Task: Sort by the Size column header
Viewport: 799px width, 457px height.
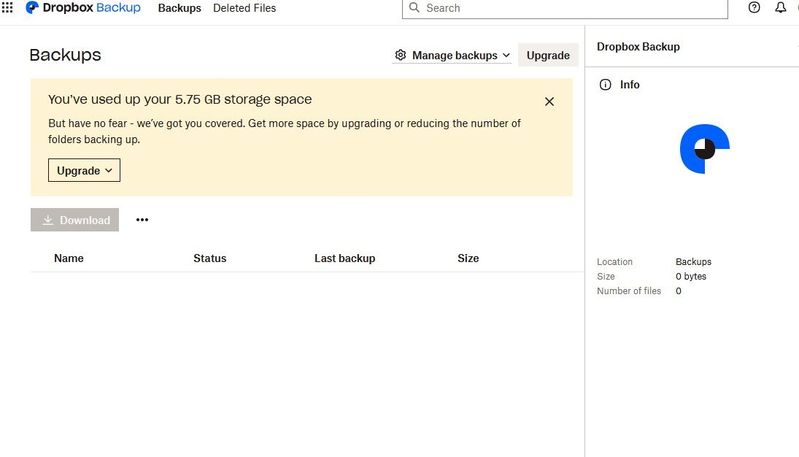Action: (x=468, y=258)
